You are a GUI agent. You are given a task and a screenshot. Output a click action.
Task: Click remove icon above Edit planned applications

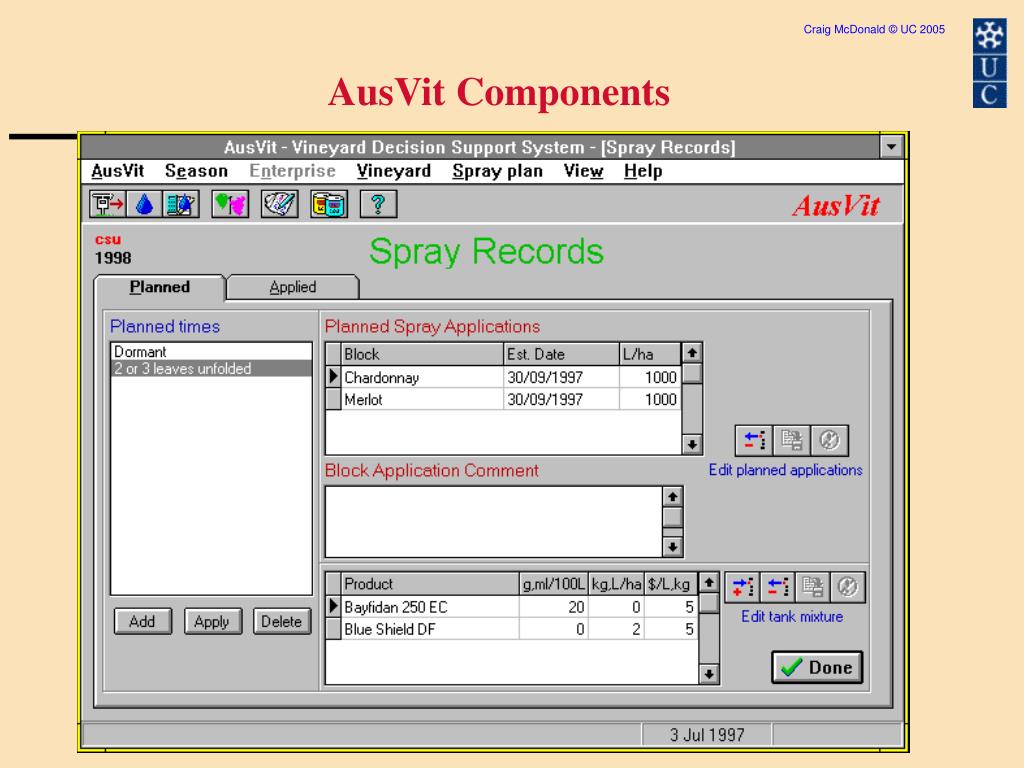coord(754,440)
